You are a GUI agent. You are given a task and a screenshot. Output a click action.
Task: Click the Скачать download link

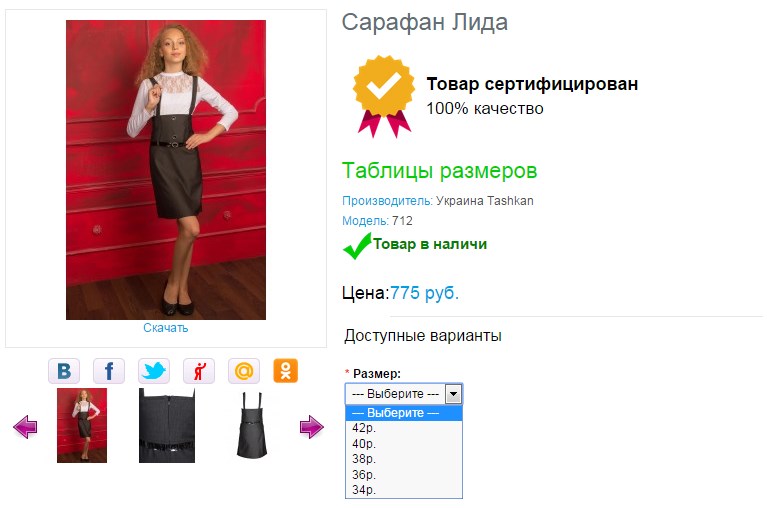point(165,328)
